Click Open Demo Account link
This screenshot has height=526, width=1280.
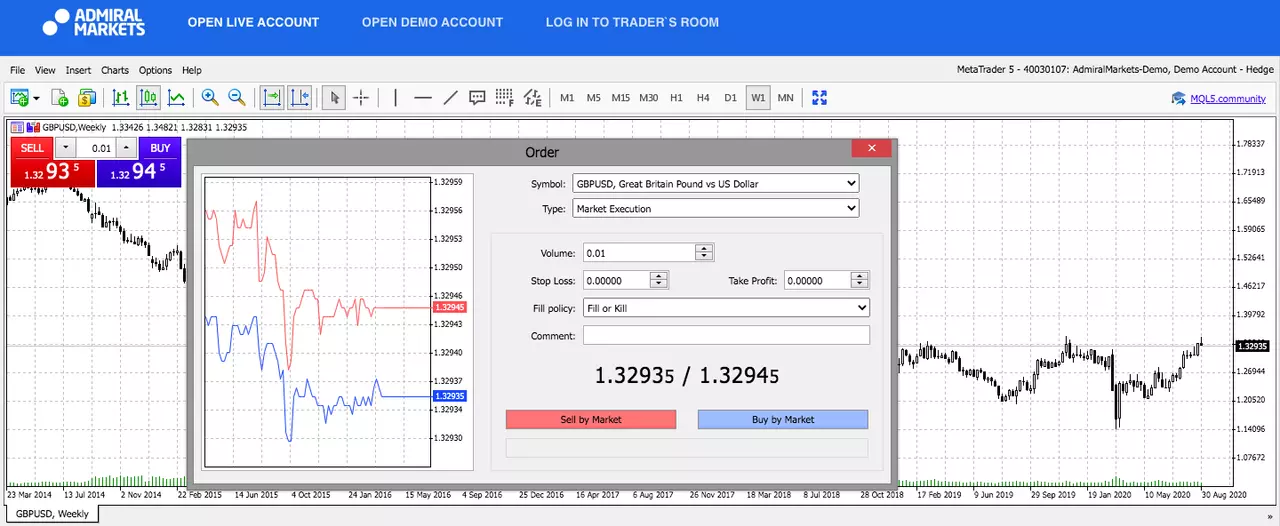[x=433, y=22]
